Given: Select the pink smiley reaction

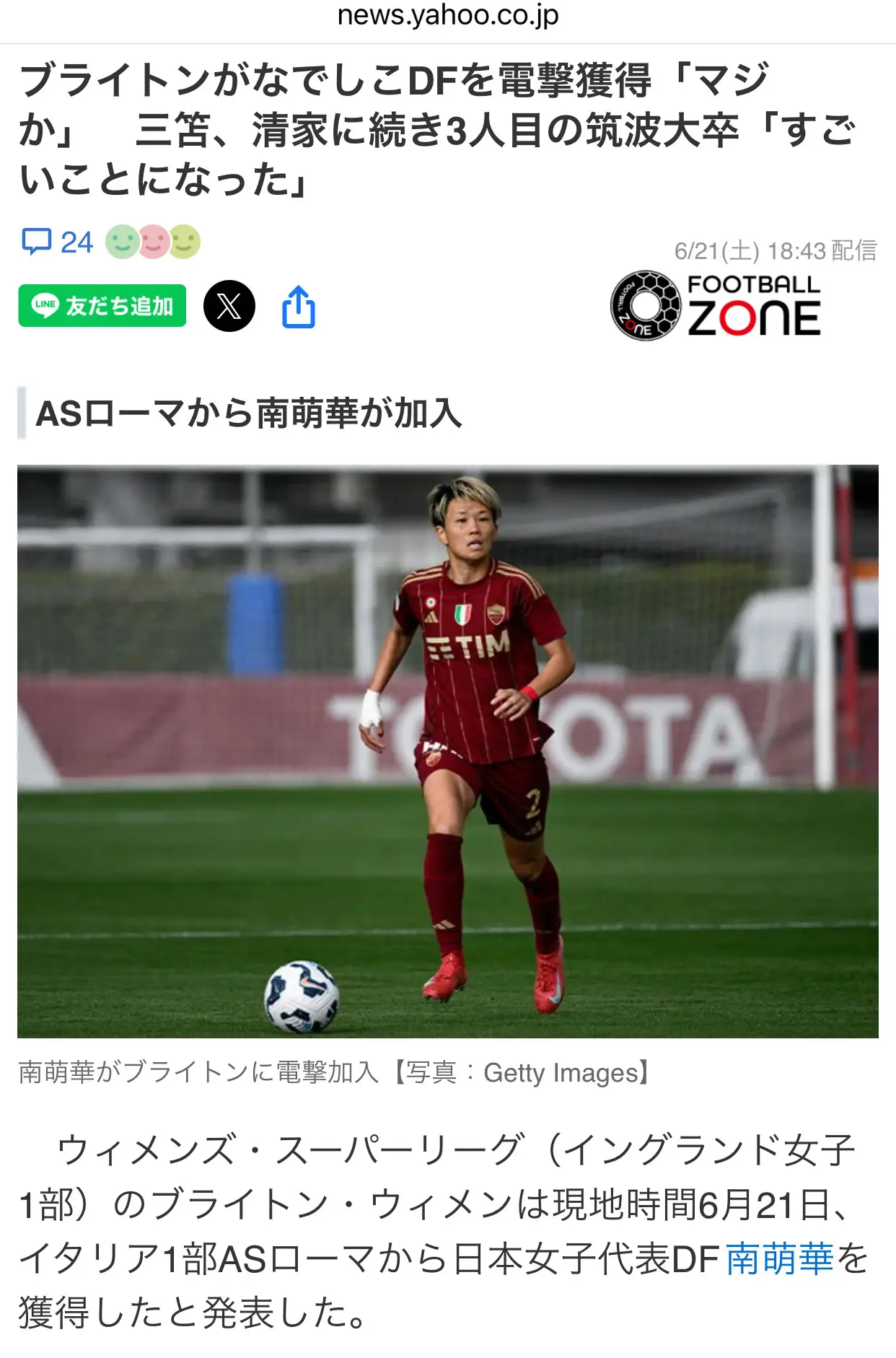Looking at the screenshot, I should pos(153,242).
